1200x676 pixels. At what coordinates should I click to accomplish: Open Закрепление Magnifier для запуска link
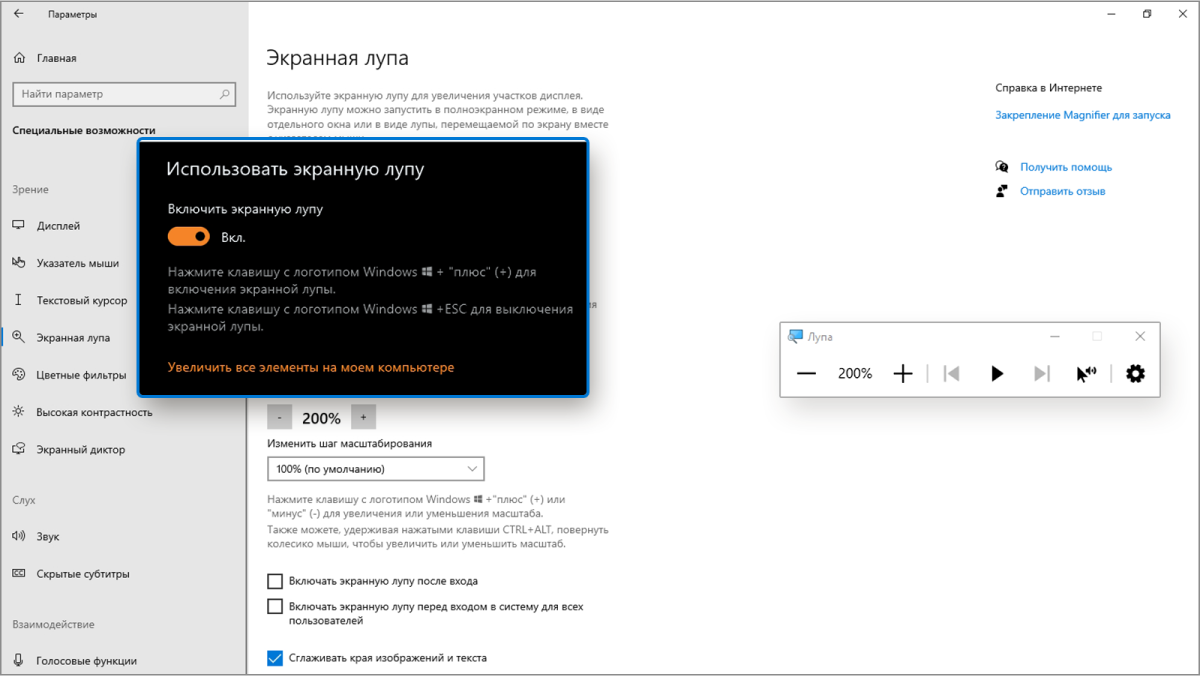point(1083,115)
